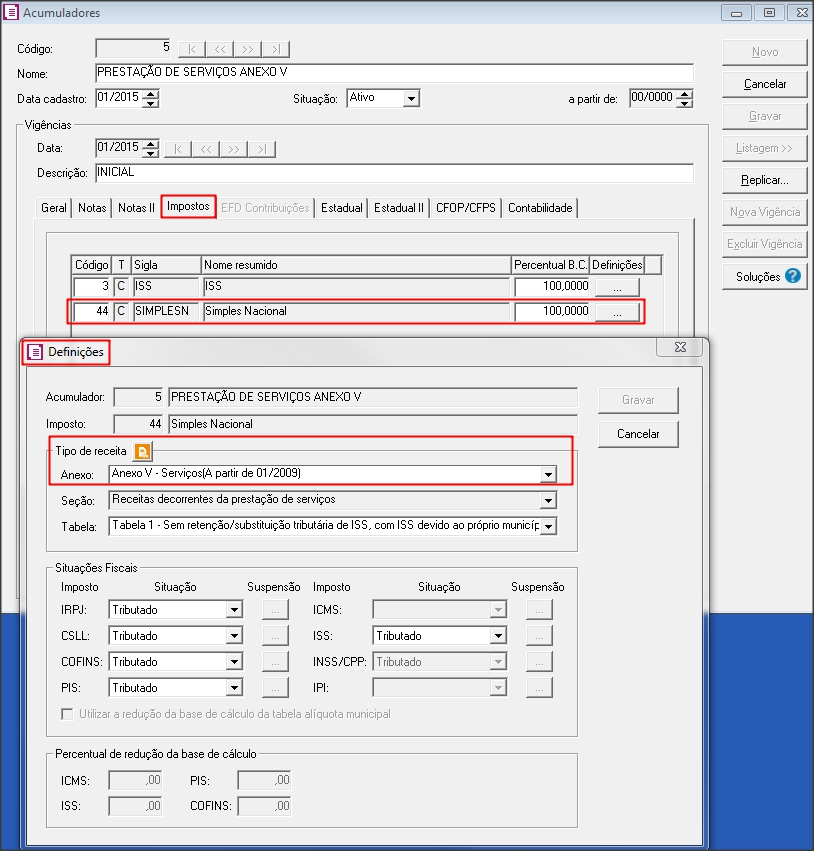The width and height of the screenshot is (814, 851).
Task: Open the IRPJ Situação dropdown
Action: [x=234, y=610]
